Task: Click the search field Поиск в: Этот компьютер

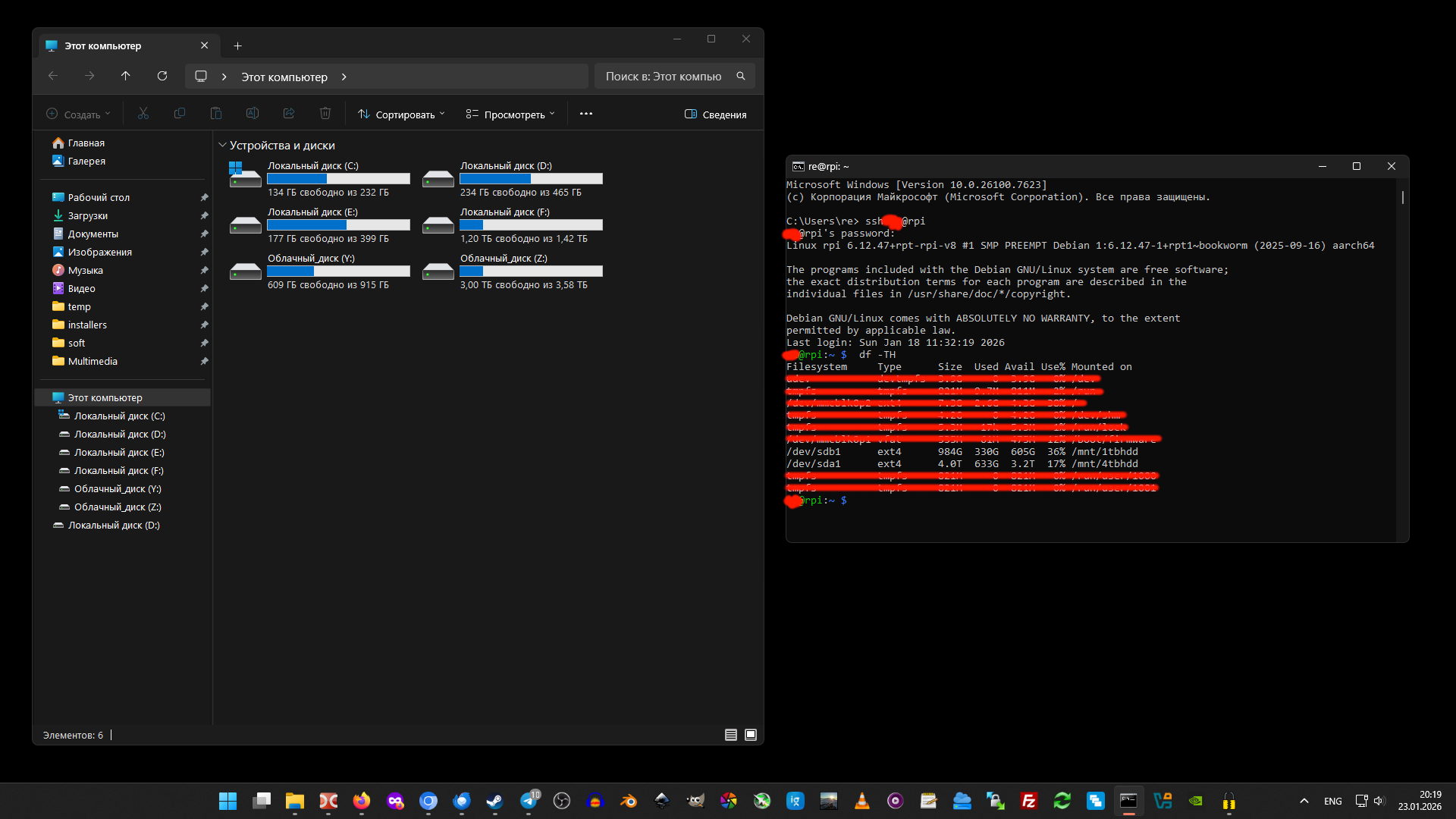Action: pyautogui.click(x=664, y=77)
